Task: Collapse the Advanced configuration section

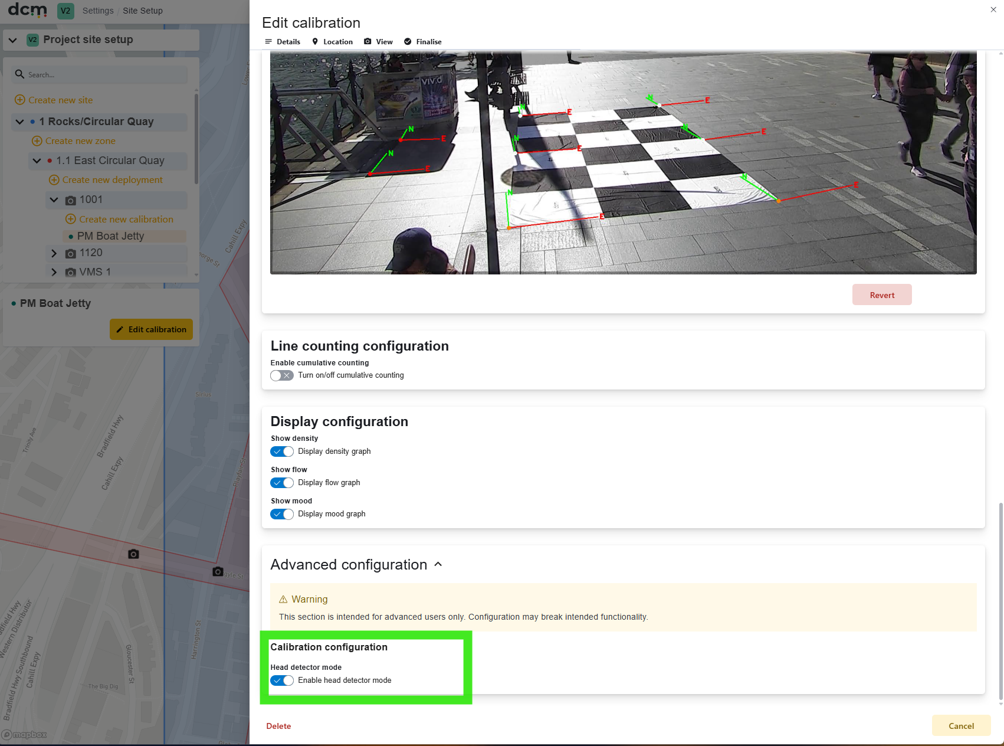Action: pyautogui.click(x=438, y=564)
